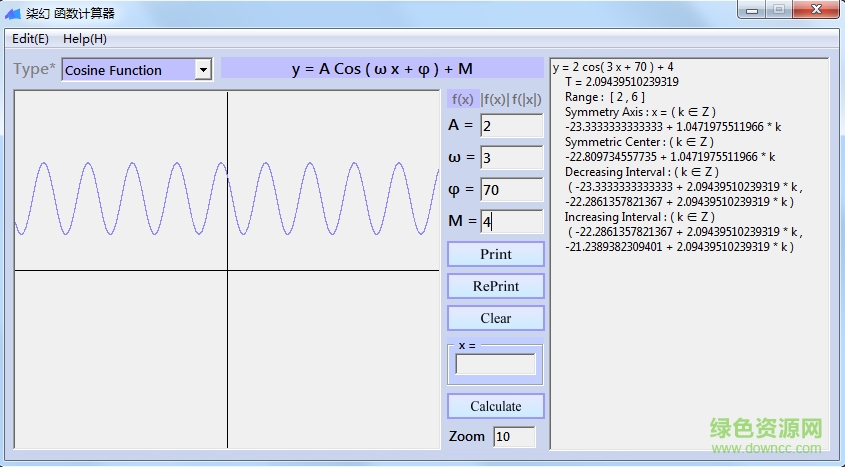Click the ω value input field
Viewport: 845px width, 467px height.
point(511,158)
